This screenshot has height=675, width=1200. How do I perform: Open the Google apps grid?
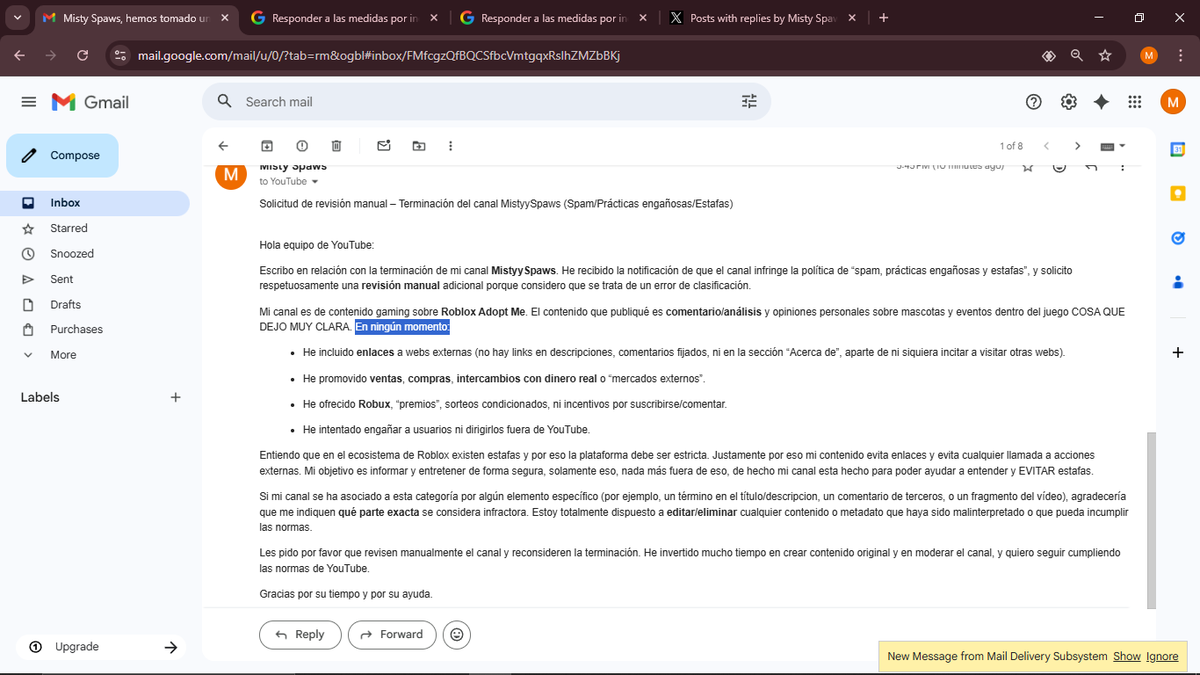coord(1135,102)
